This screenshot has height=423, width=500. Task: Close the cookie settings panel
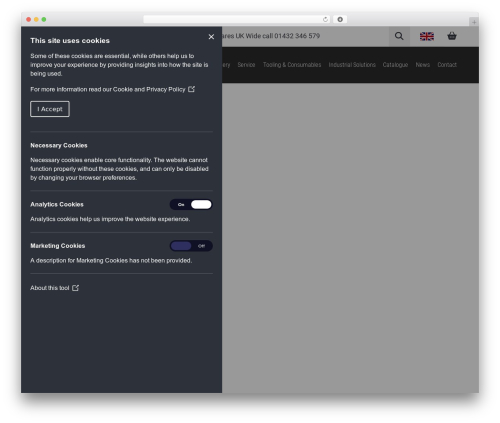click(211, 37)
